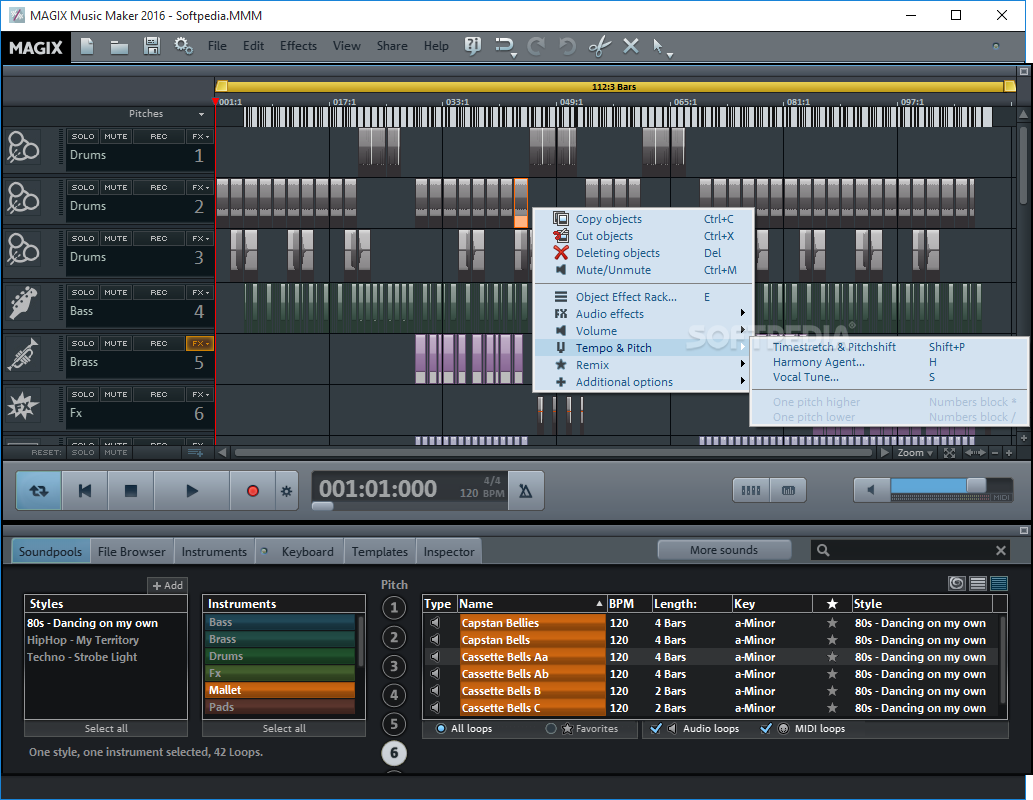The image size is (1033, 800).
Task: Click the metronome icon
Action: (525, 491)
